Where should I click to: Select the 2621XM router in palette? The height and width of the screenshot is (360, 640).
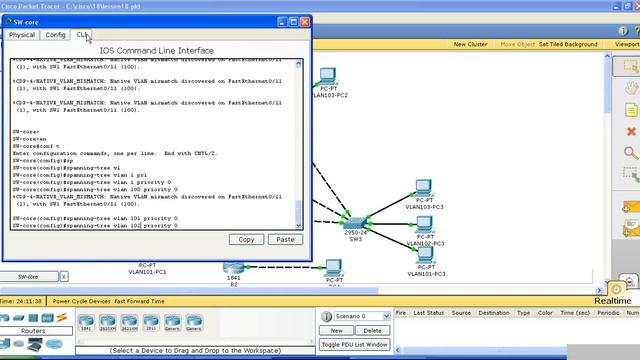129,322
